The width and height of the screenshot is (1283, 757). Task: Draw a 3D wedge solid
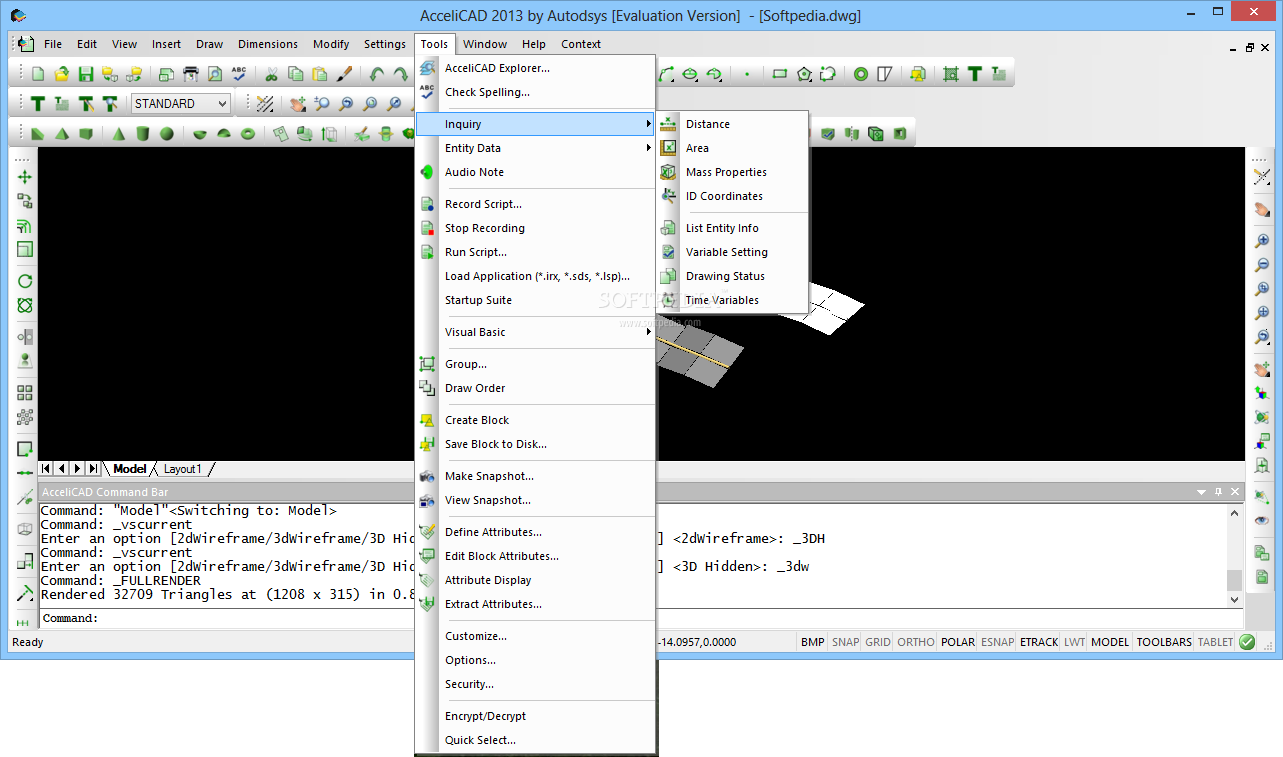coord(38,133)
